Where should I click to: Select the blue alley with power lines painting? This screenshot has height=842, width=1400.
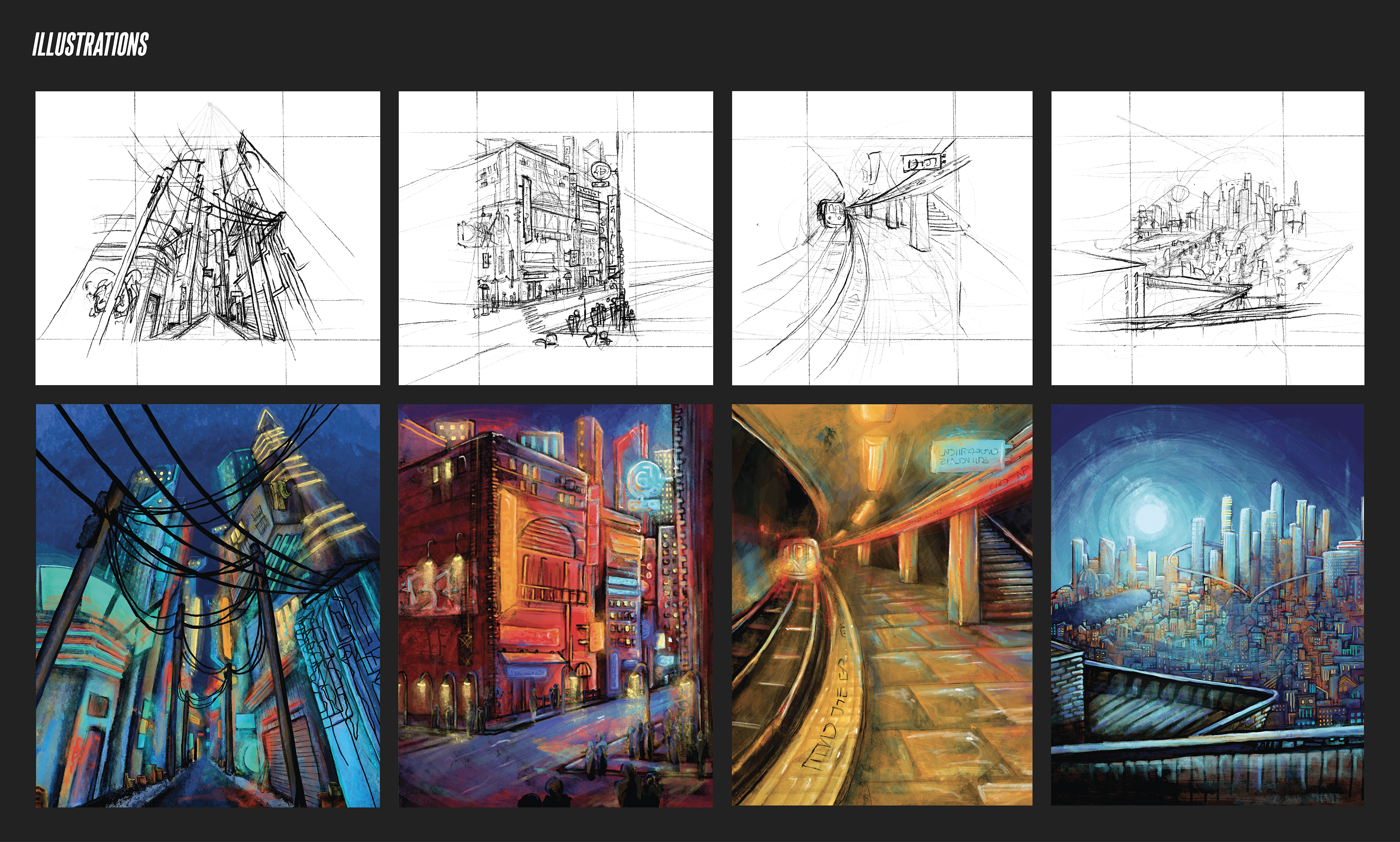click(207, 605)
